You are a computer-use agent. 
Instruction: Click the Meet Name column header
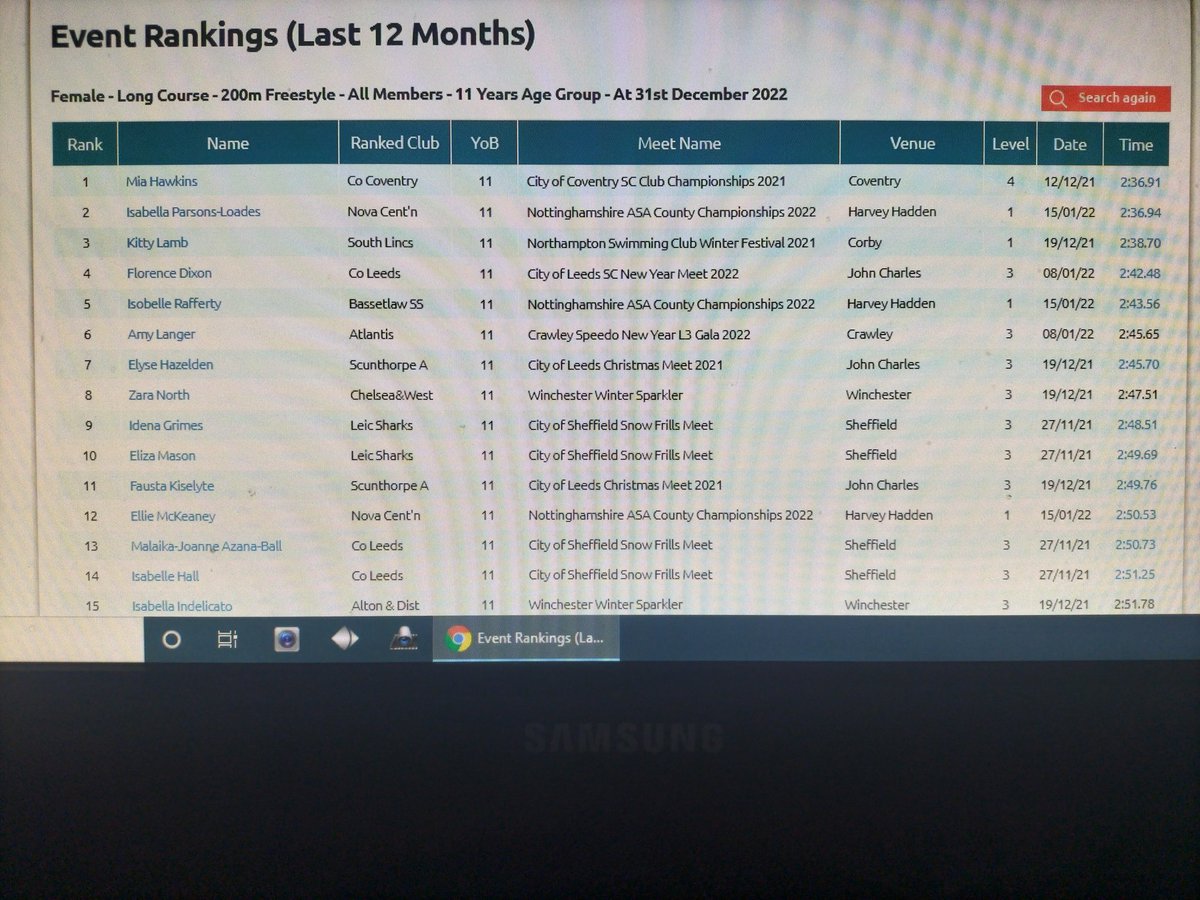tap(679, 144)
